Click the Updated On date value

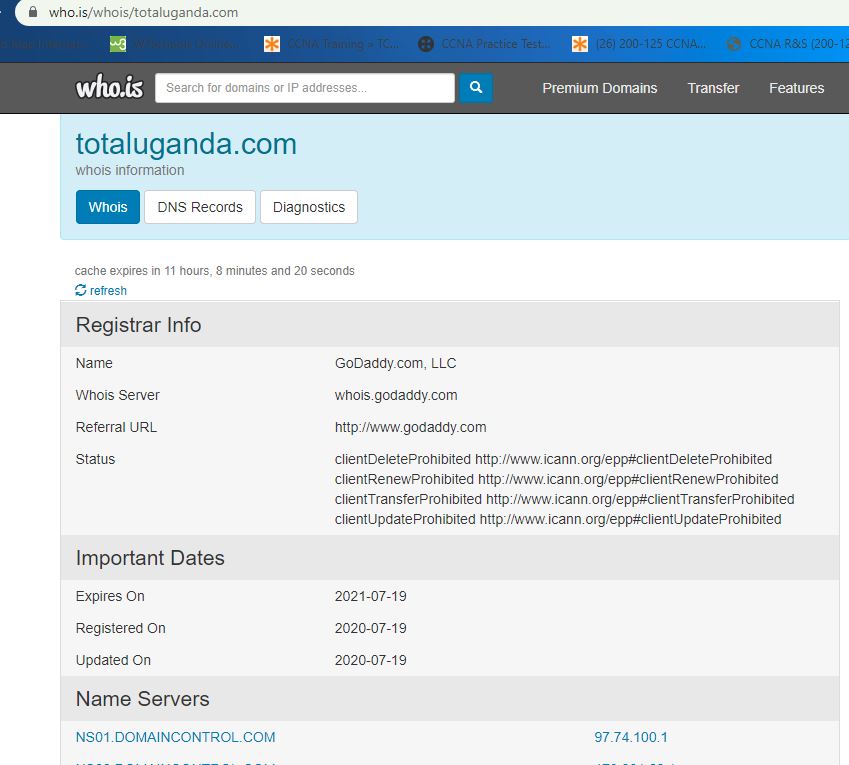click(370, 660)
